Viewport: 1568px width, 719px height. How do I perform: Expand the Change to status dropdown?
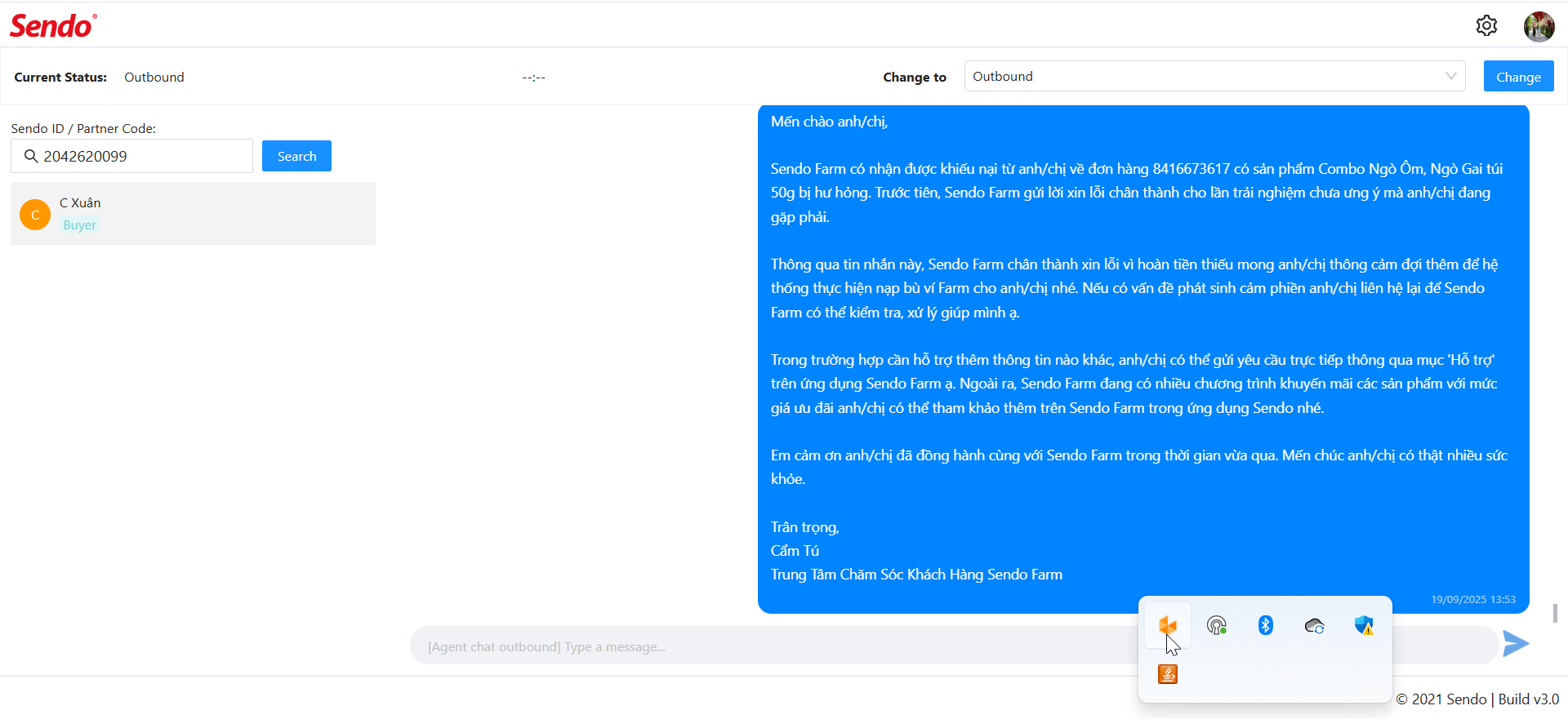[x=1214, y=76]
